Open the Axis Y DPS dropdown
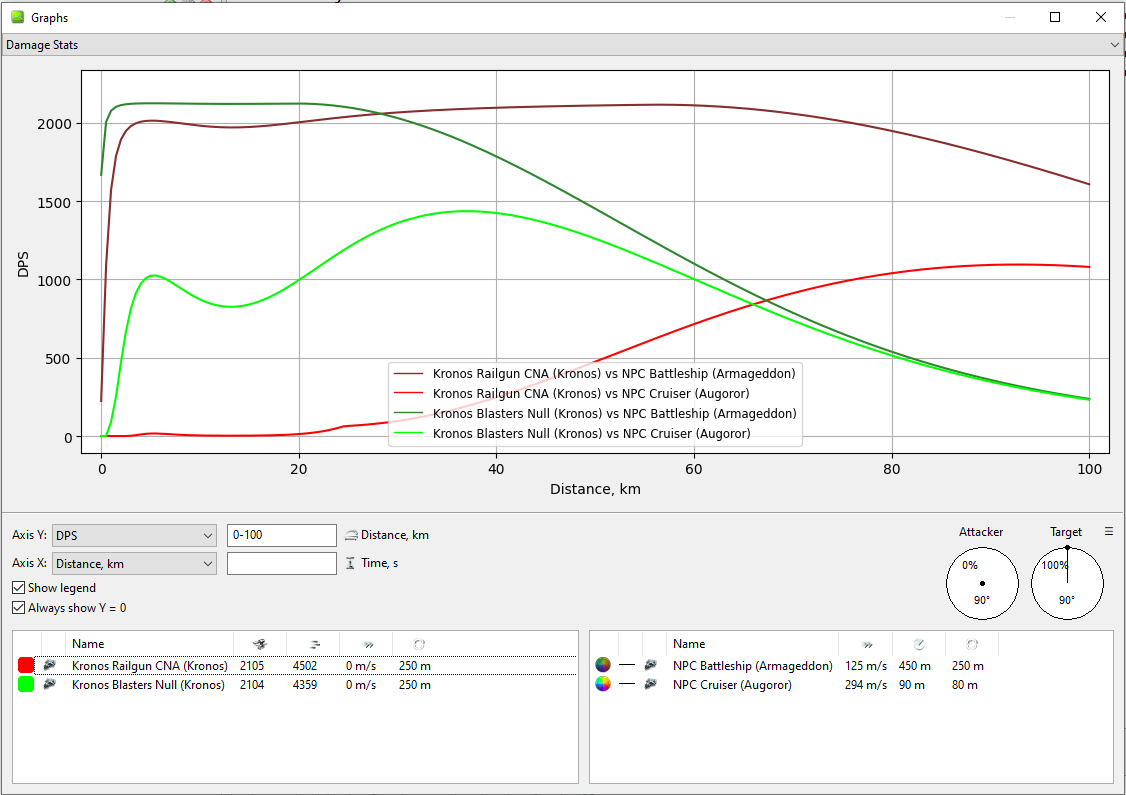 (134, 536)
